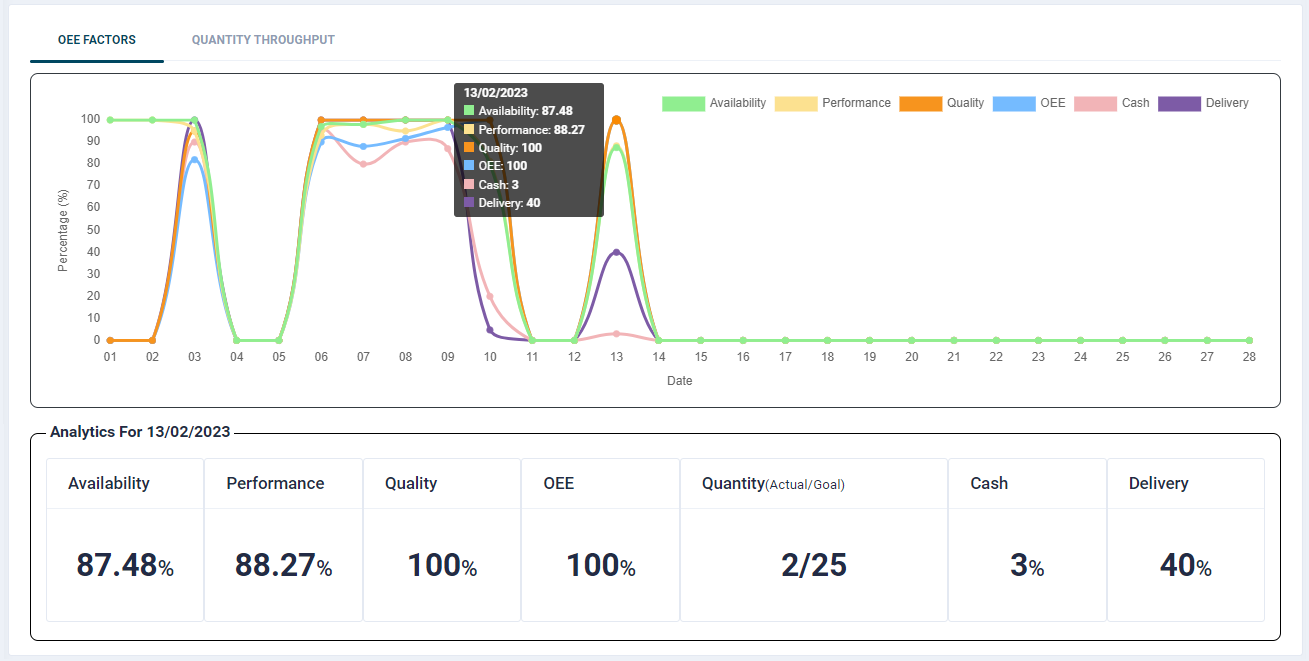Click the green data point on date 20

912,340
